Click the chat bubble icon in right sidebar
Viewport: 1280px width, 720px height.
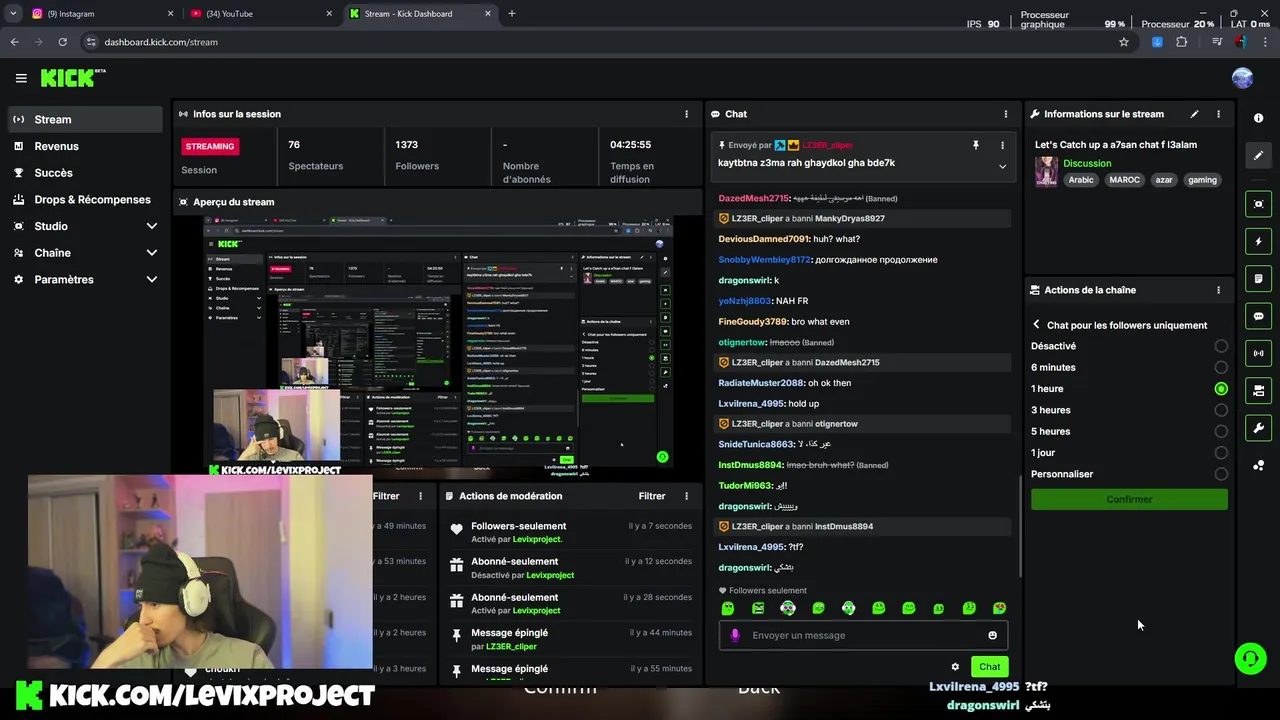point(1258,316)
